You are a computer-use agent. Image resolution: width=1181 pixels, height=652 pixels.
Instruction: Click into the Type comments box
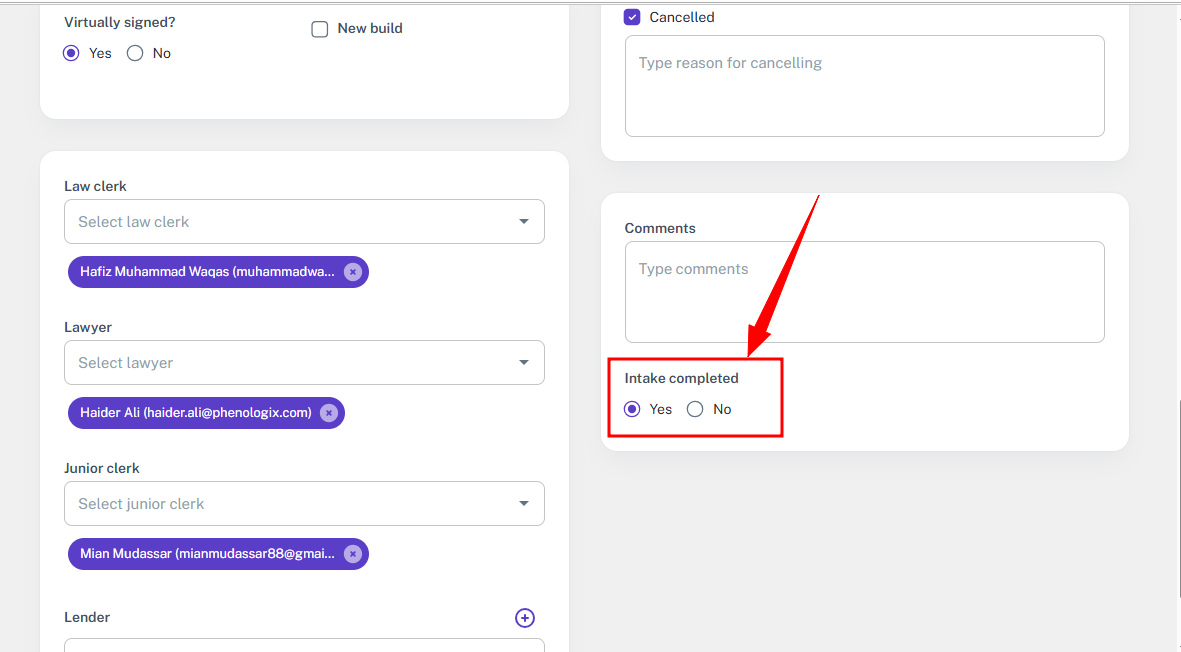pyautogui.click(x=865, y=292)
